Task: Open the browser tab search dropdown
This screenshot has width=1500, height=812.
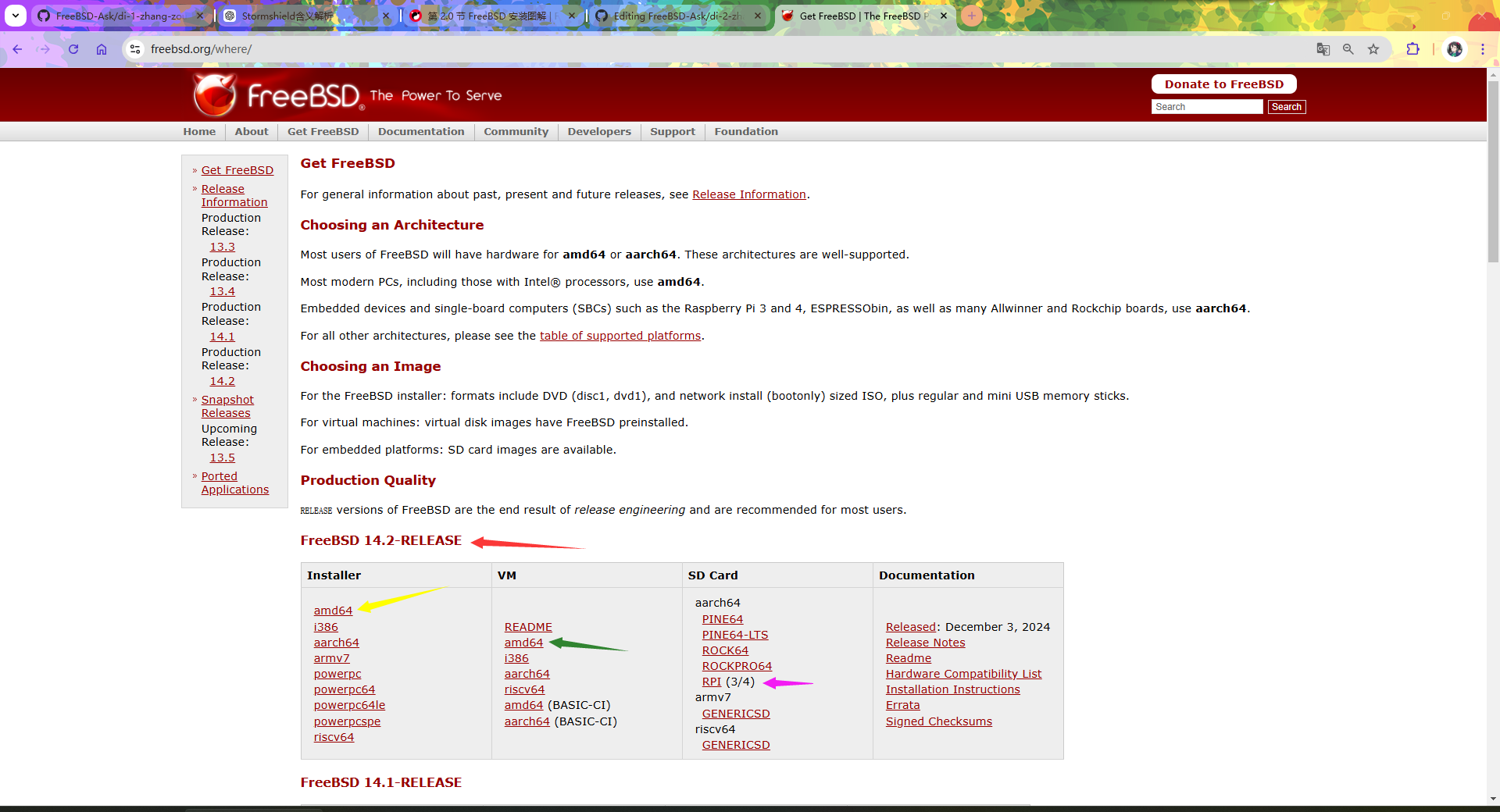Action: click(x=16, y=16)
